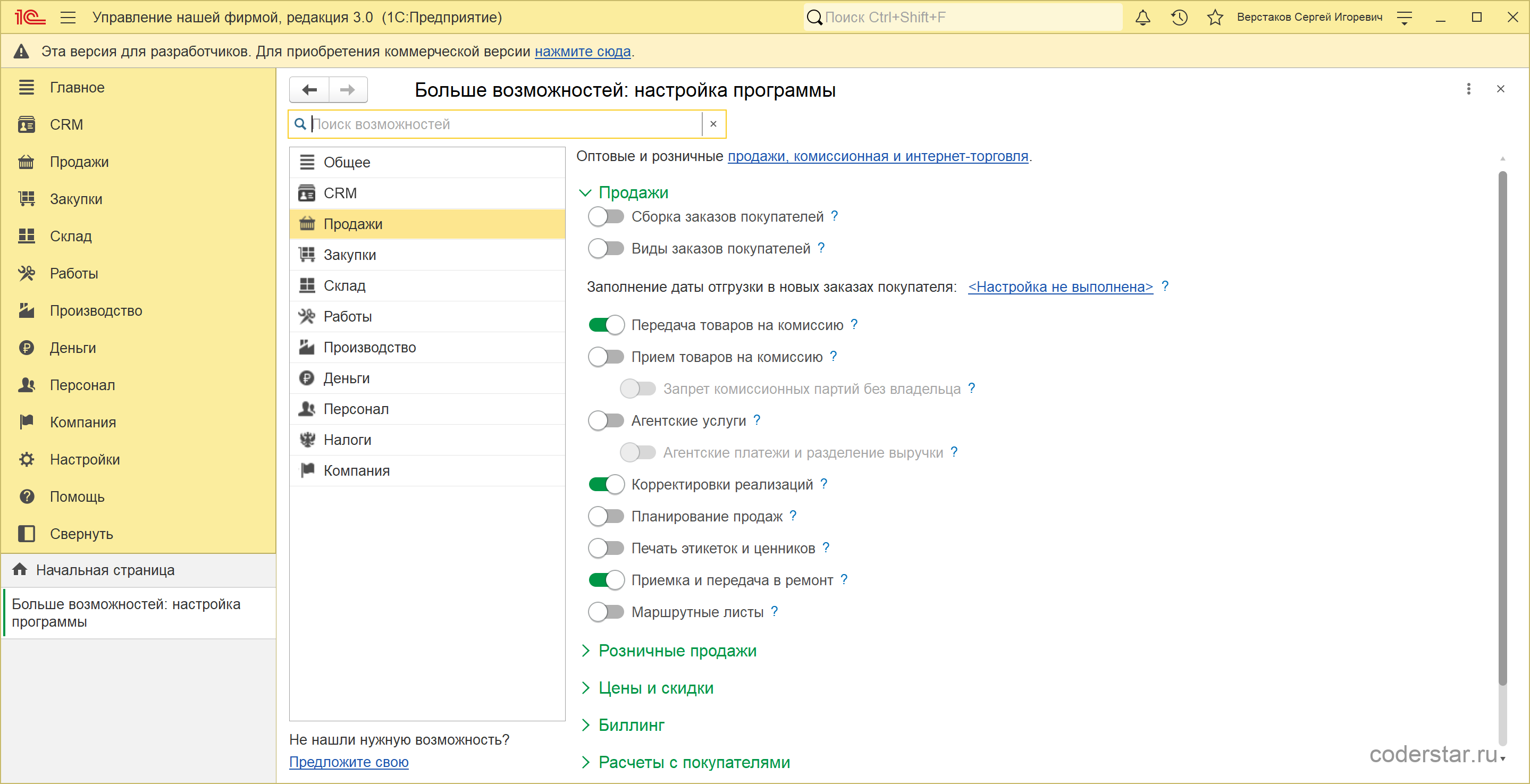Show help for Приемка и передача в ремонт

click(844, 579)
